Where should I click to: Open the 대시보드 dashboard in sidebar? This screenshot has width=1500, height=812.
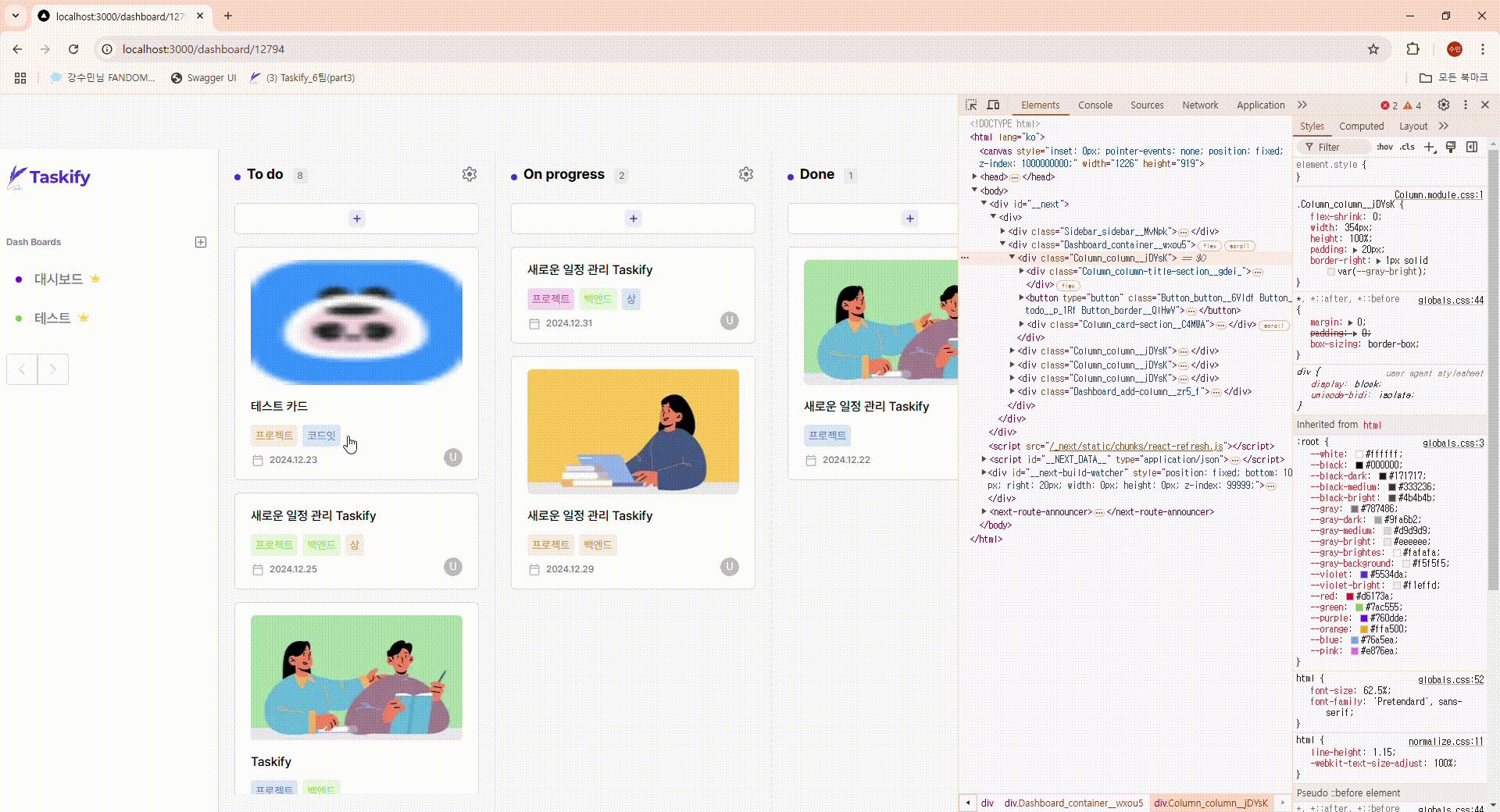click(x=59, y=279)
